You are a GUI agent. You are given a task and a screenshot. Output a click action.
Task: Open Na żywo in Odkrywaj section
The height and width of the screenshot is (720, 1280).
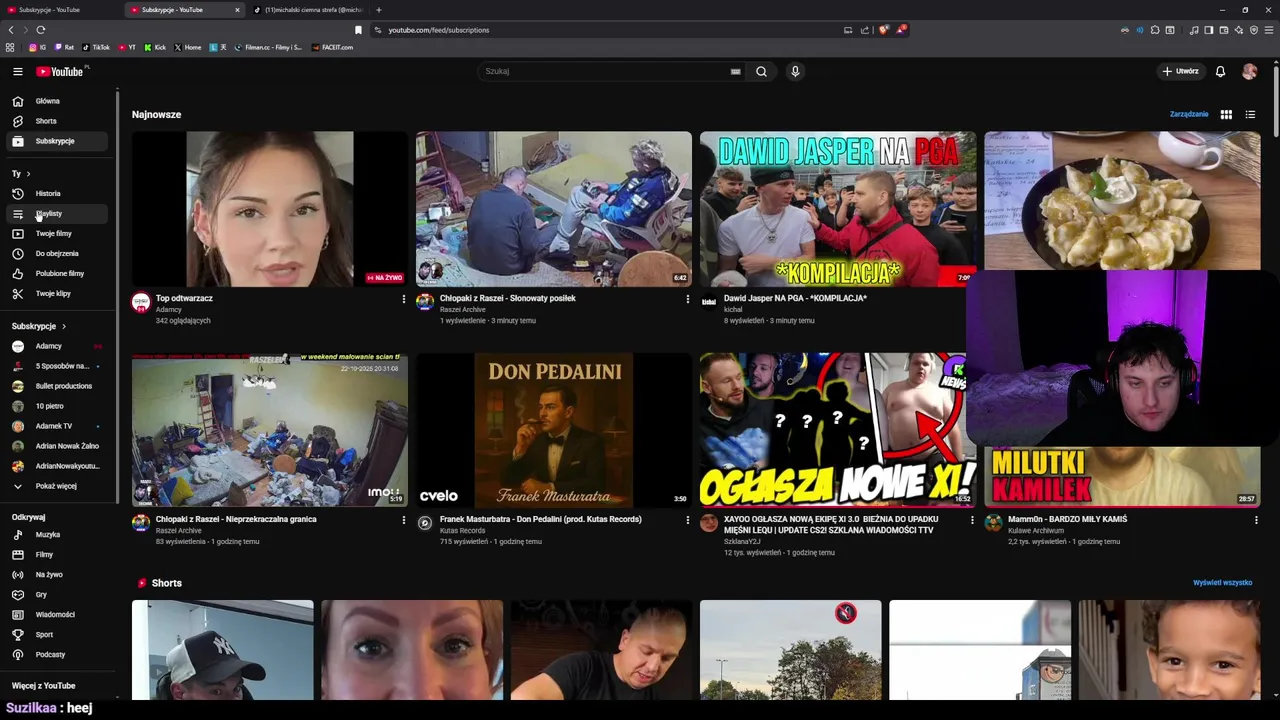[x=55, y=575]
